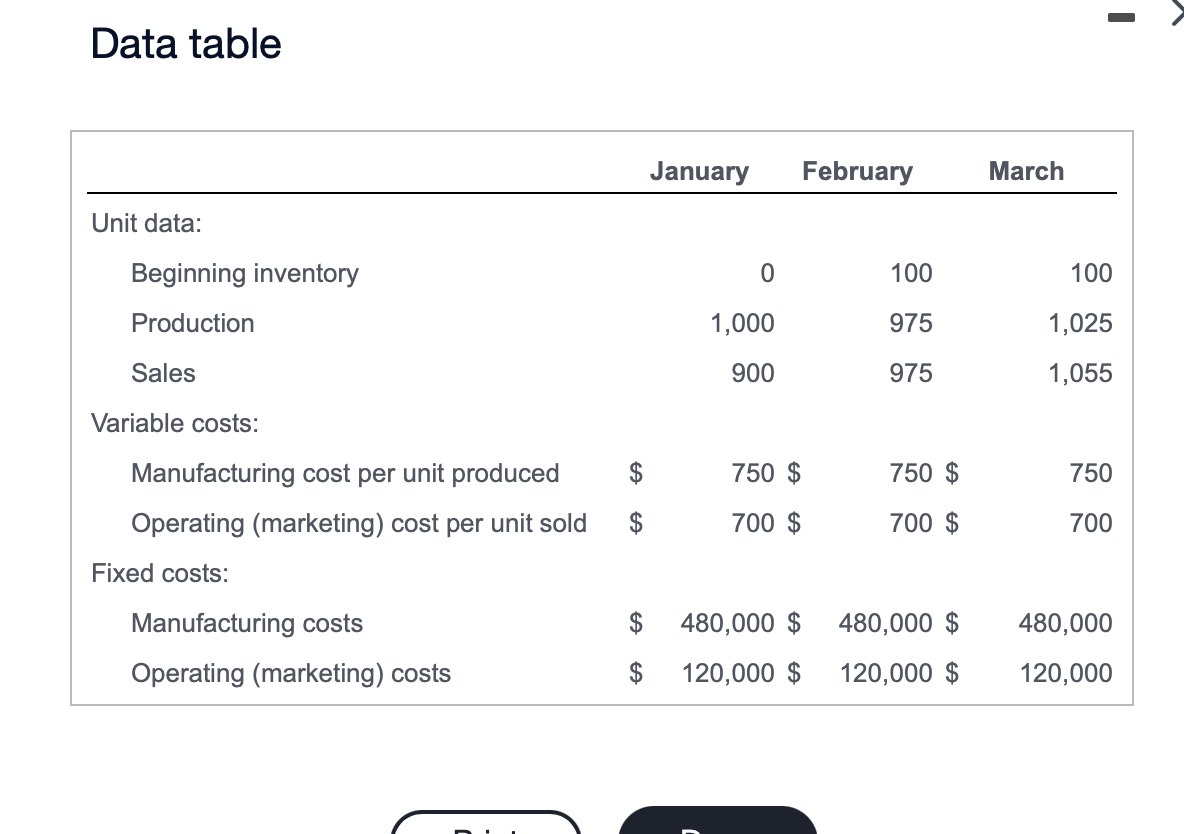Click Manufacturing cost per unit produced label

[x=345, y=473]
